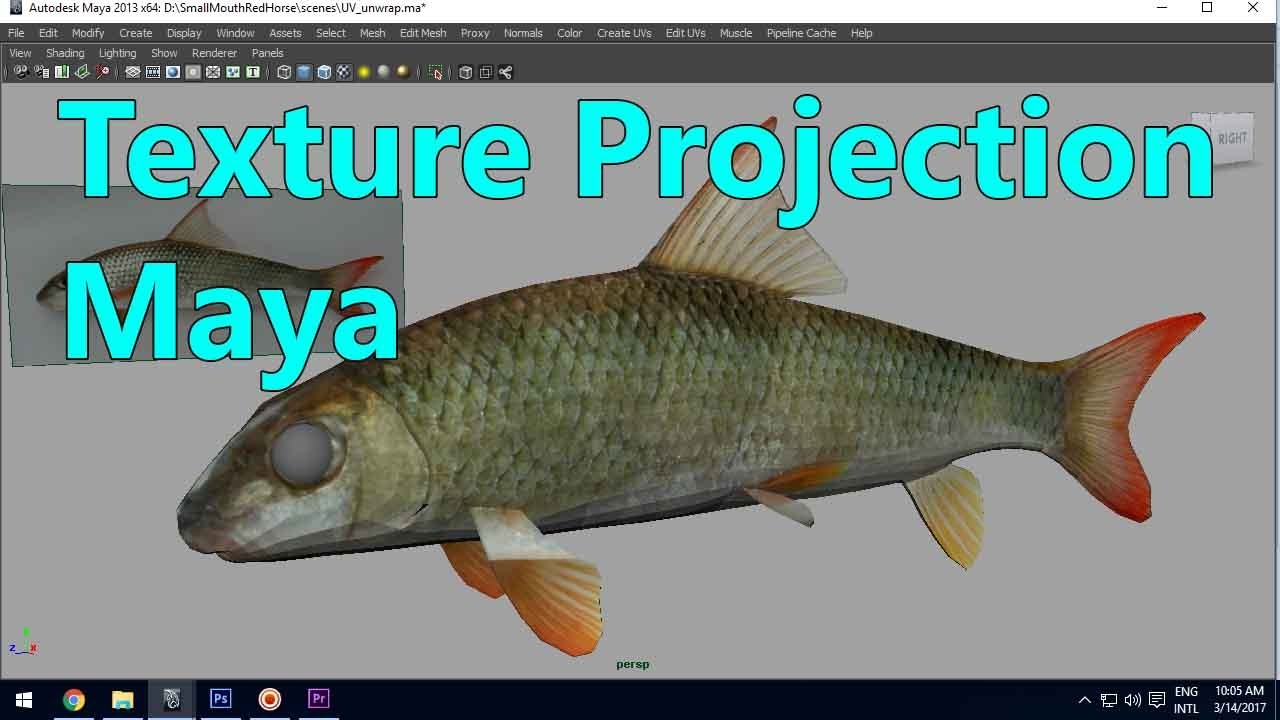Open the panel View menu
This screenshot has height=720, width=1280.
pos(20,53)
